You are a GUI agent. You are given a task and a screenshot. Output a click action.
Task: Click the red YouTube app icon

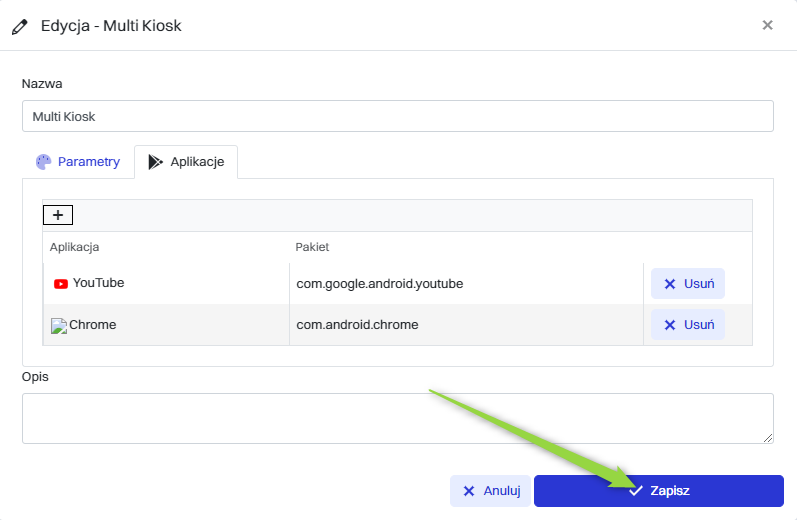point(61,284)
